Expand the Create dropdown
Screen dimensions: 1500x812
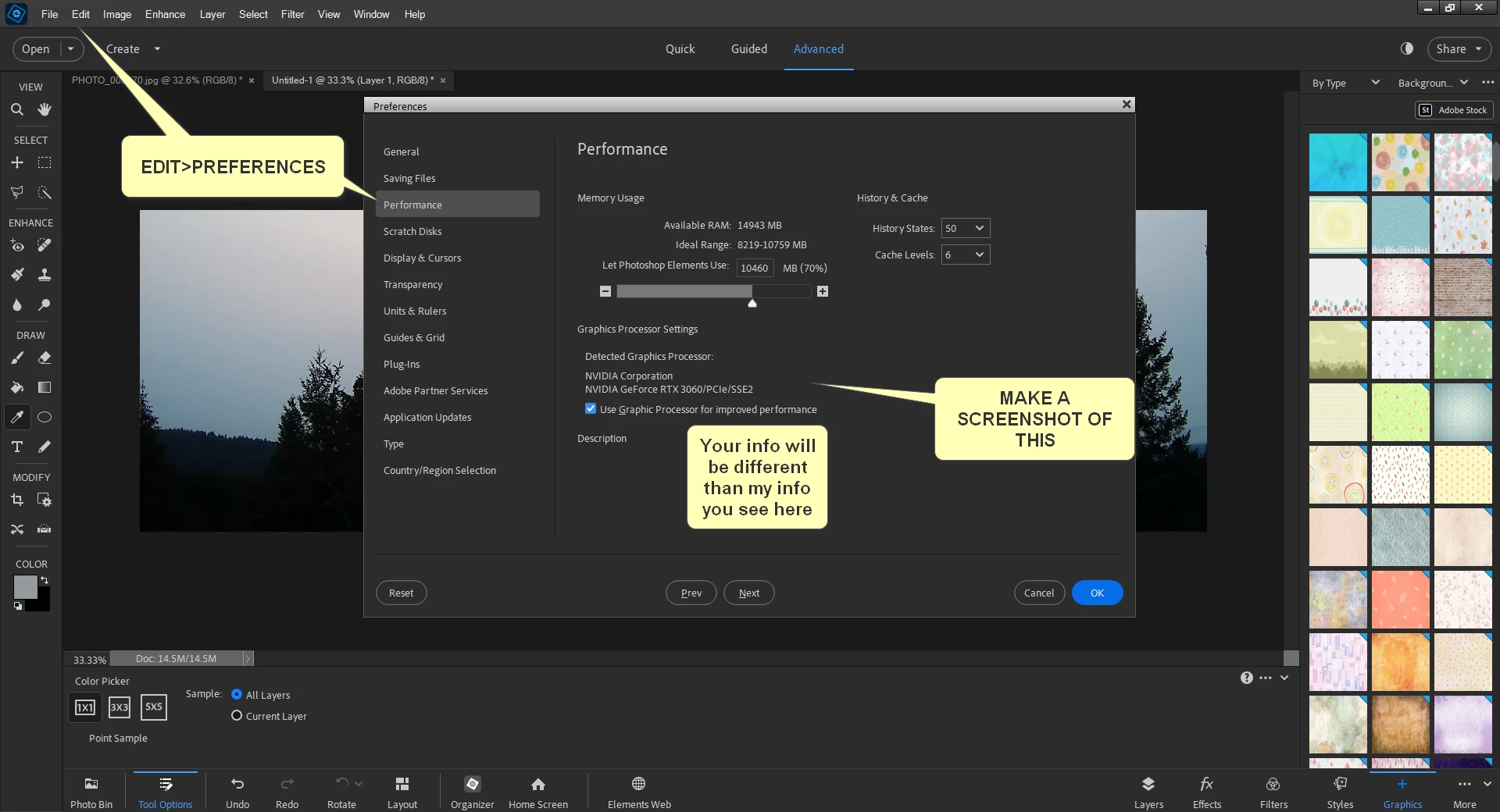(157, 48)
